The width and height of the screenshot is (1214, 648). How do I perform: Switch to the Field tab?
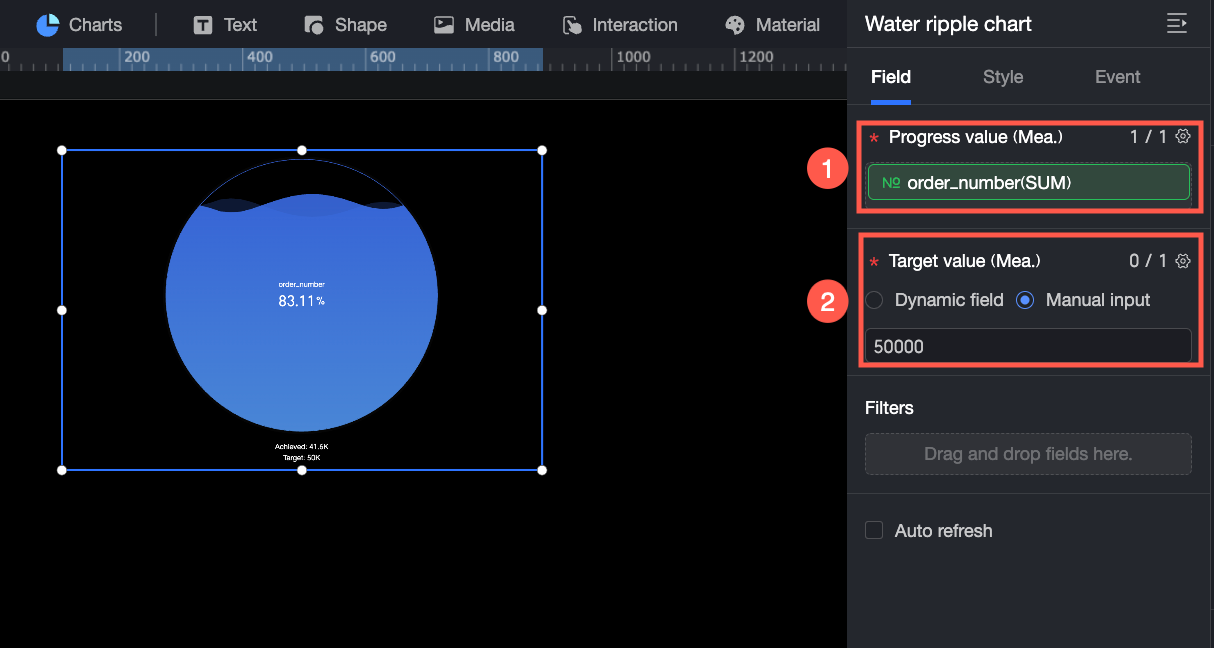click(891, 77)
